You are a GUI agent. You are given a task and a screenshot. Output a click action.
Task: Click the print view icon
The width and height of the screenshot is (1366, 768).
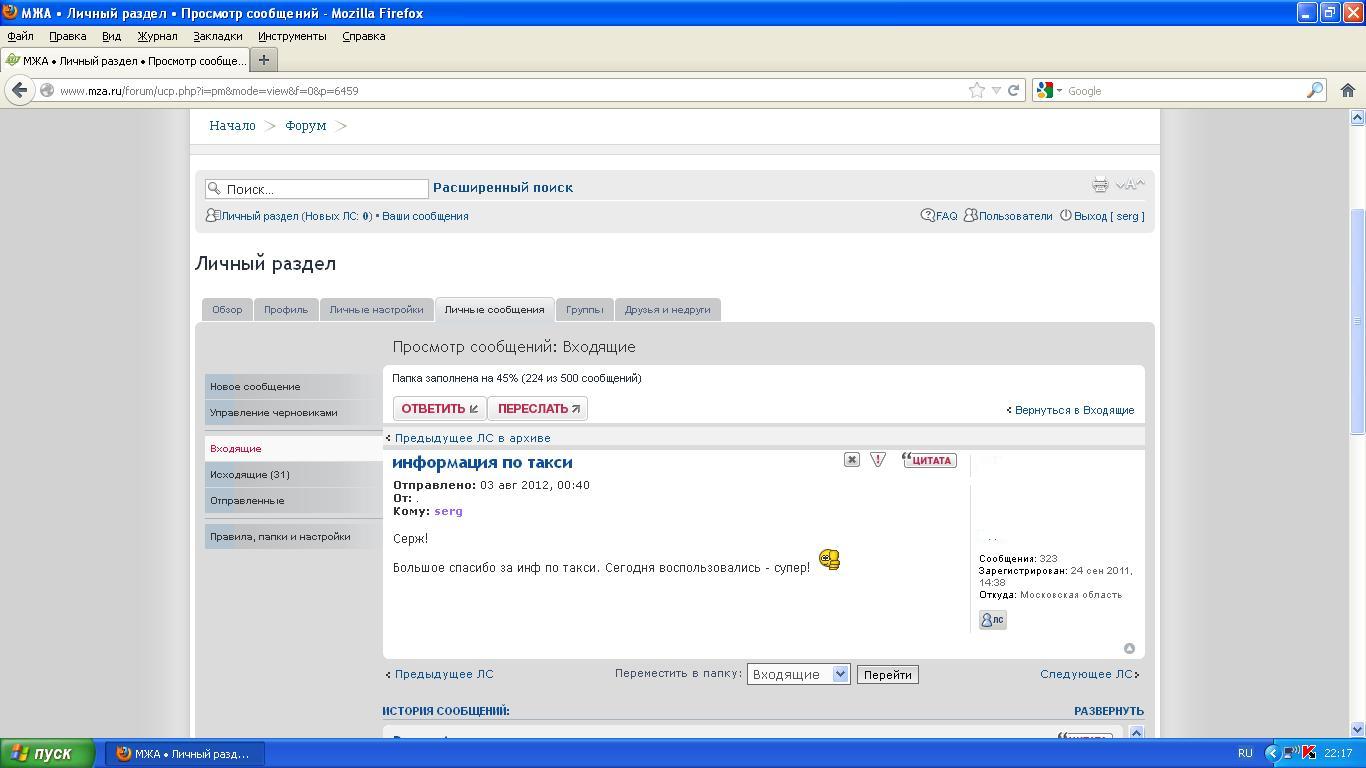1100,185
